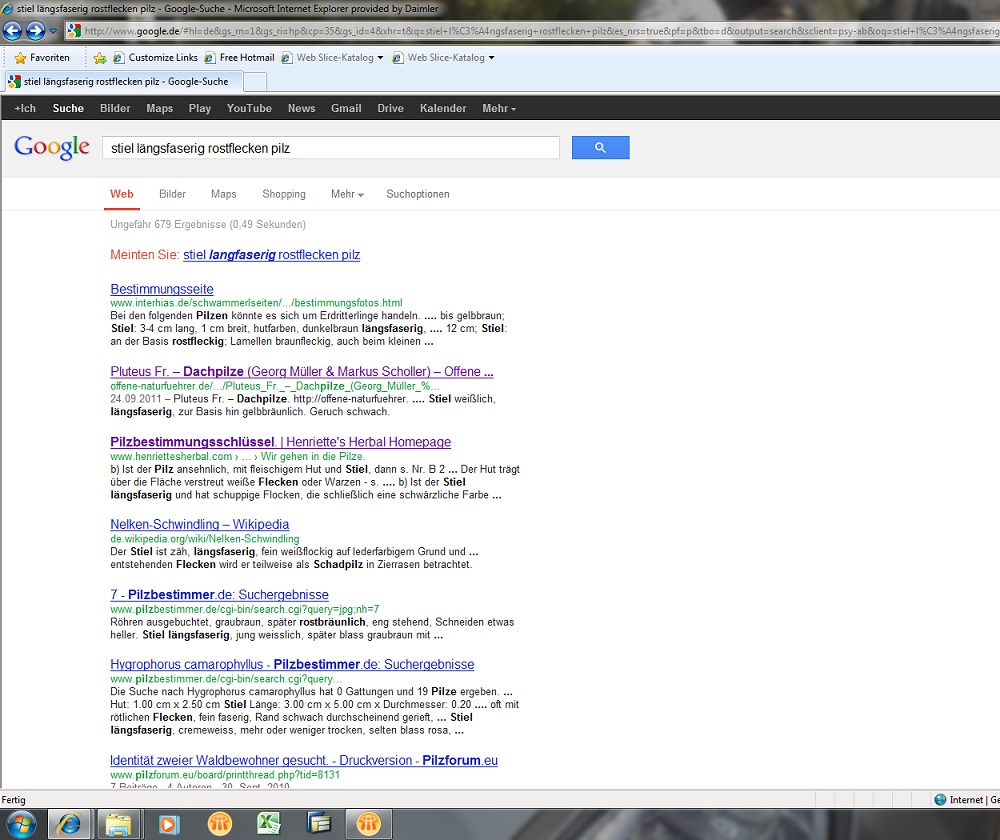Click the add-to-favorites bar star icon

pyautogui.click(x=100, y=58)
